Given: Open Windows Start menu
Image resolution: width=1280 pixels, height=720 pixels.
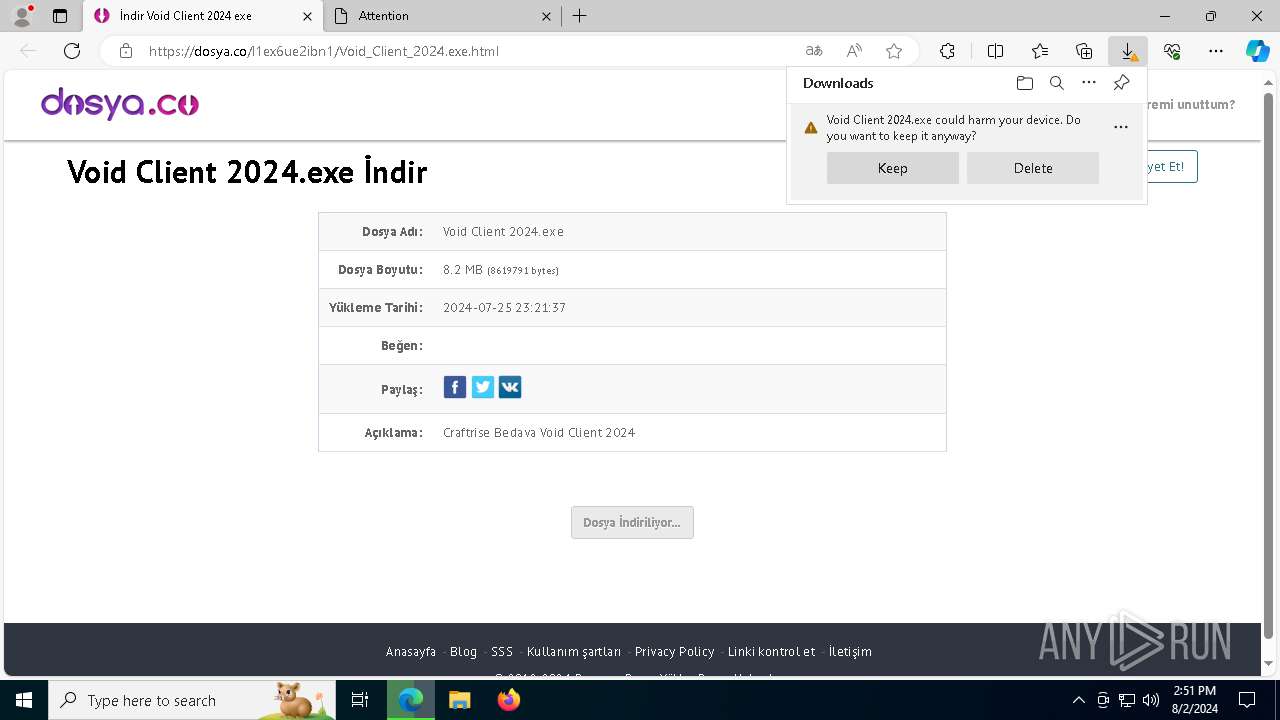Looking at the screenshot, I should [x=23, y=700].
